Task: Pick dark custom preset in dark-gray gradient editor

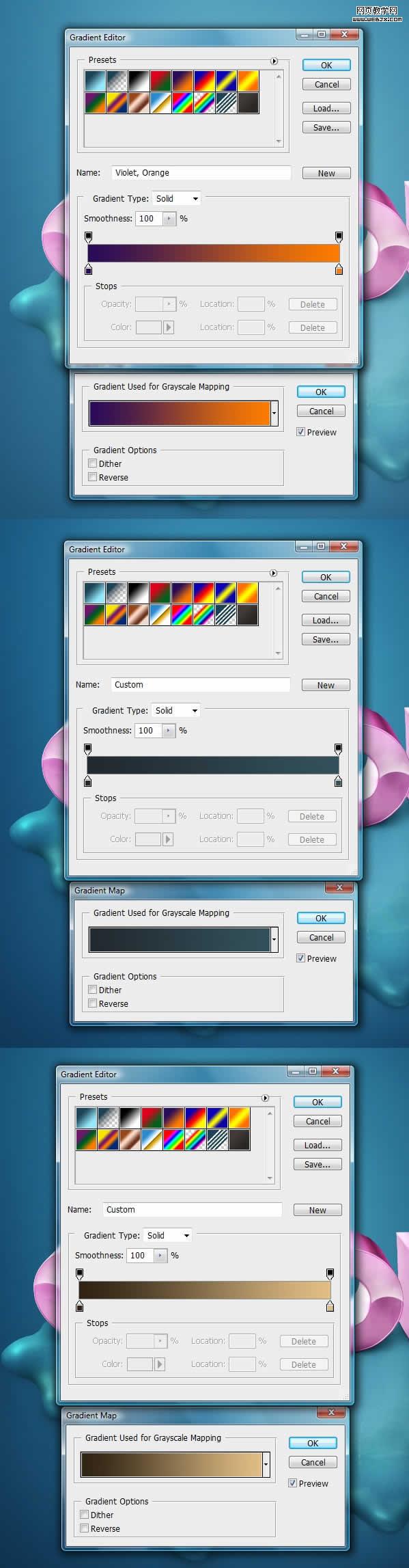Action: pyautogui.click(x=247, y=614)
